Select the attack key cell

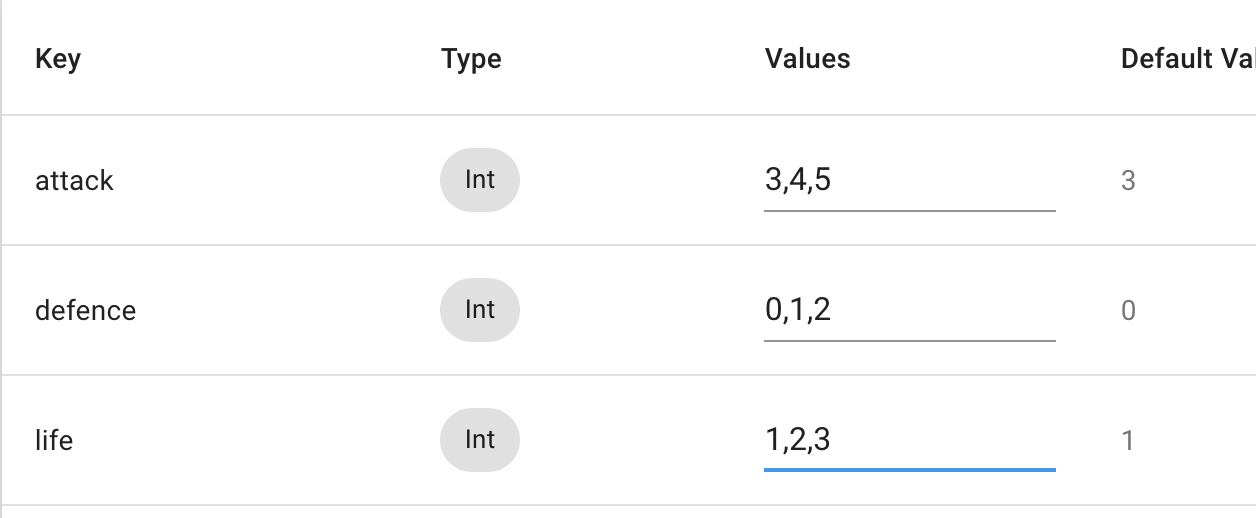point(74,181)
